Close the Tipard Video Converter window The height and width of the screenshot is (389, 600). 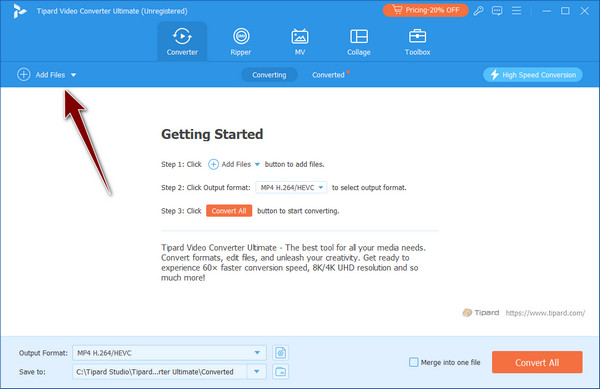(x=584, y=11)
